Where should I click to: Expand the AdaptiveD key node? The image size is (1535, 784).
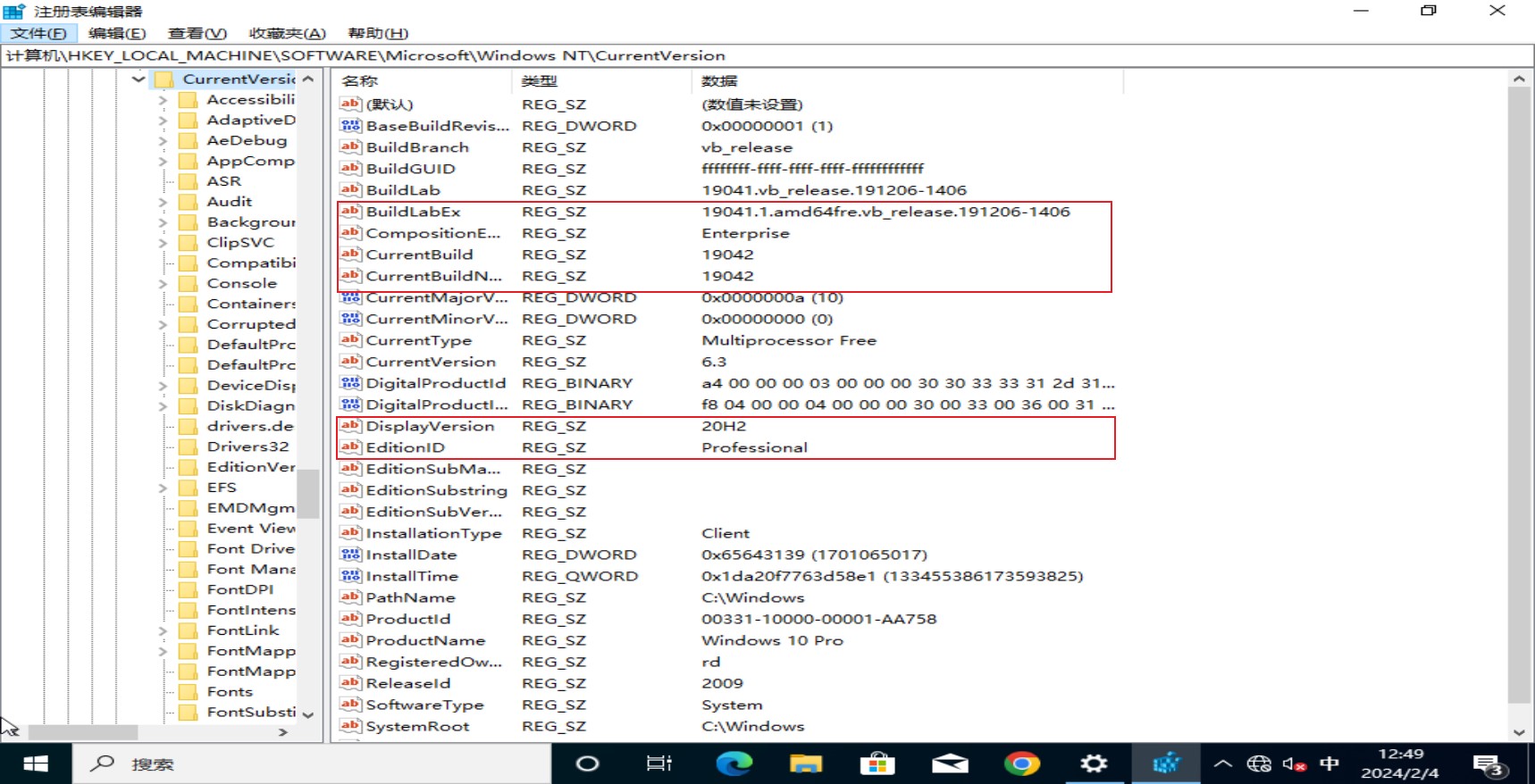coord(163,121)
